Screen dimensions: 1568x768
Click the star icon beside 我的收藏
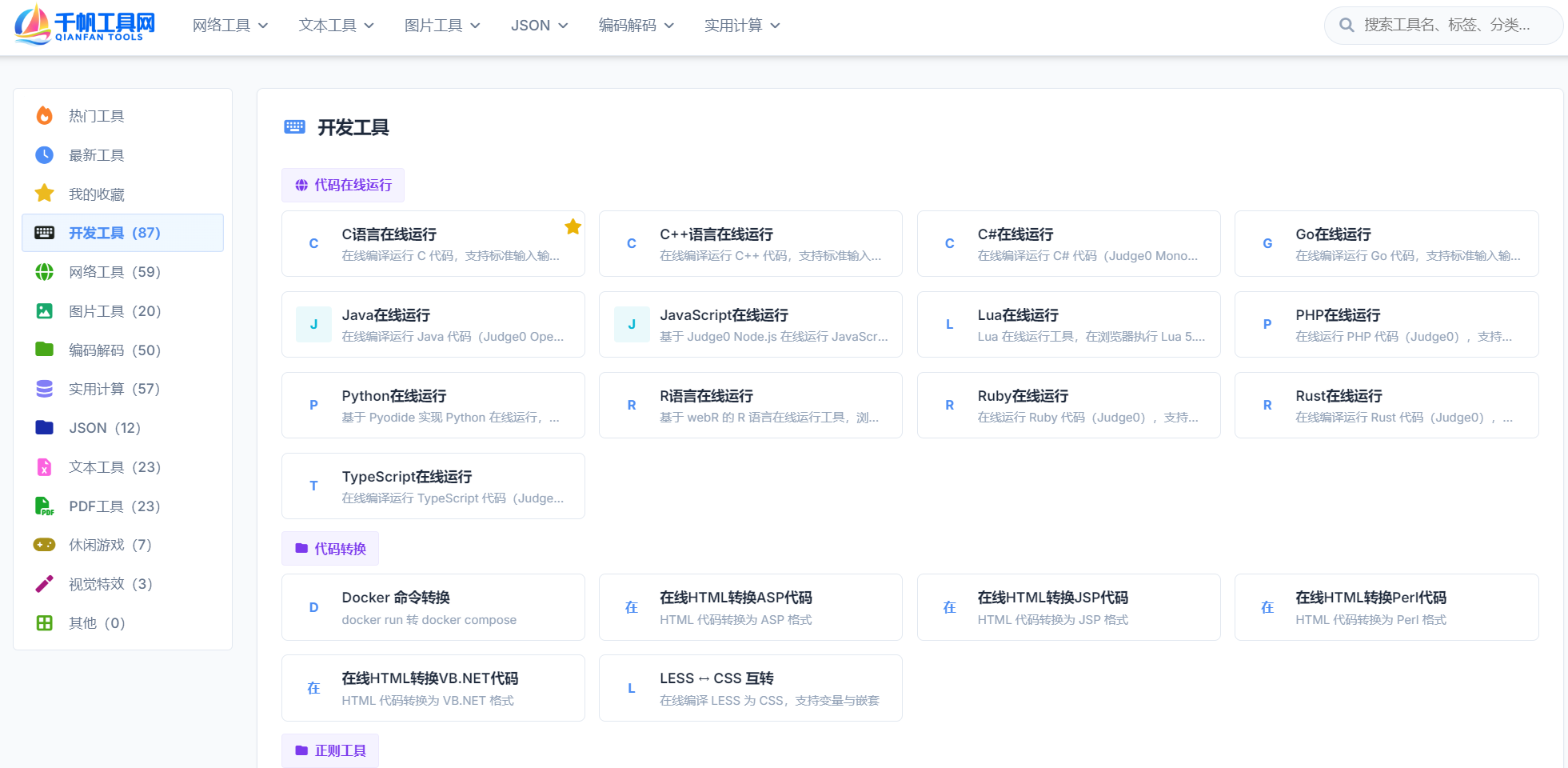[x=45, y=194]
